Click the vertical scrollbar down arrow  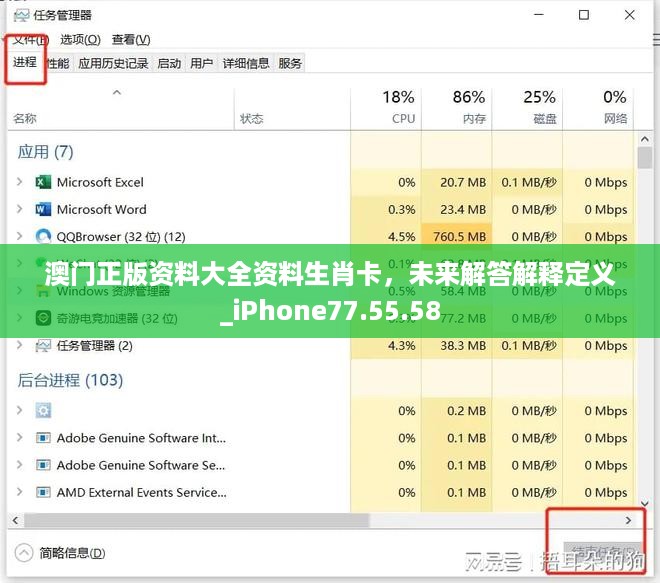pyautogui.click(x=644, y=503)
